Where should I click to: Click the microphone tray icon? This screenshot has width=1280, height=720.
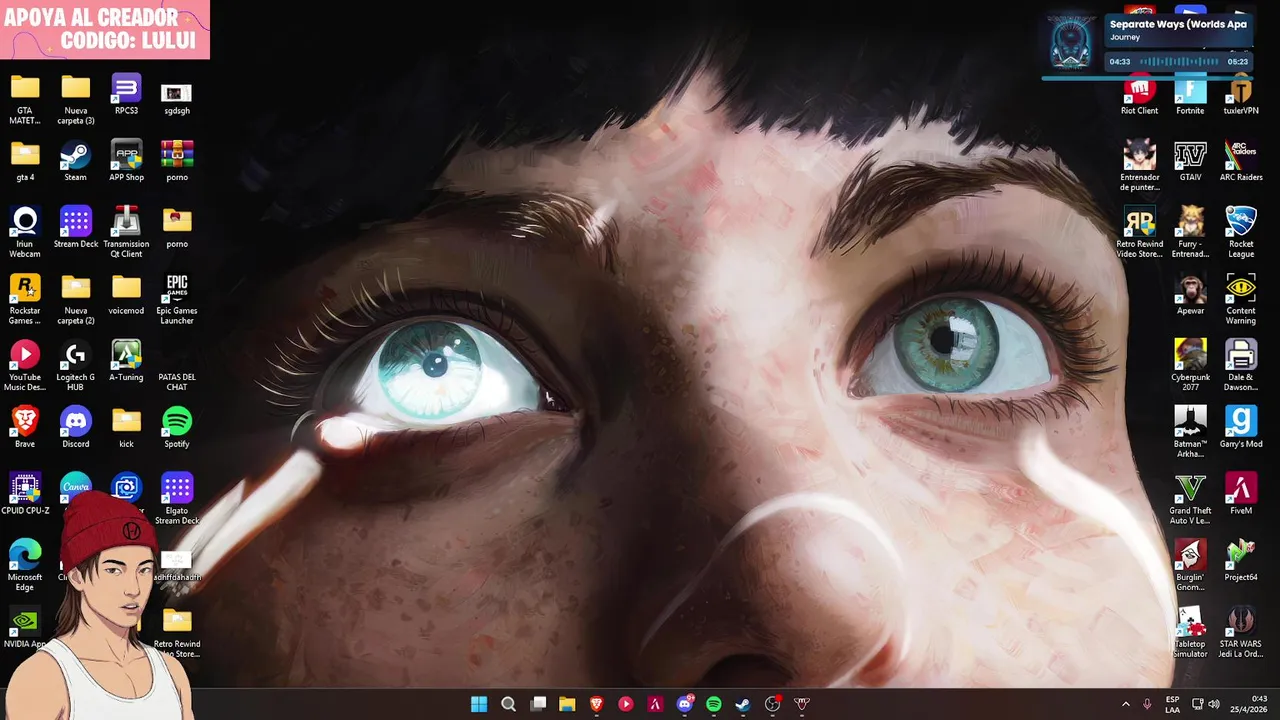coord(1147,704)
